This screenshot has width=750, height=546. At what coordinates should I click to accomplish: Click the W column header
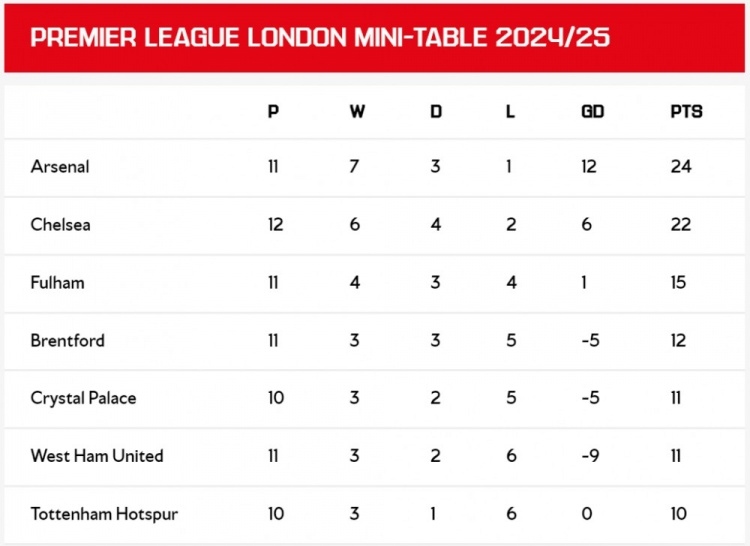tap(357, 112)
